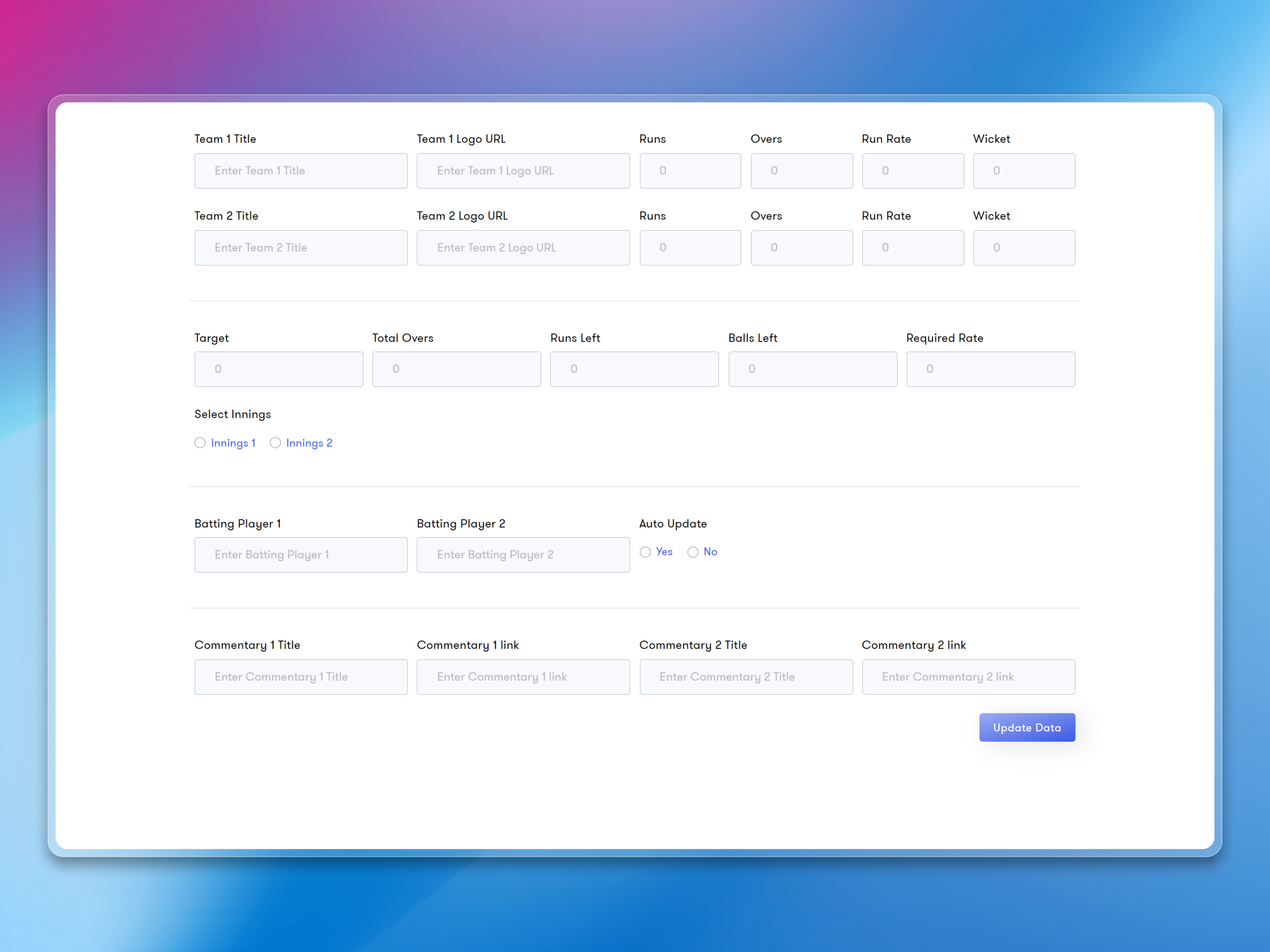Click the Wicket field for Team 2
Screen dimensions: 1270x952
pos(1023,248)
